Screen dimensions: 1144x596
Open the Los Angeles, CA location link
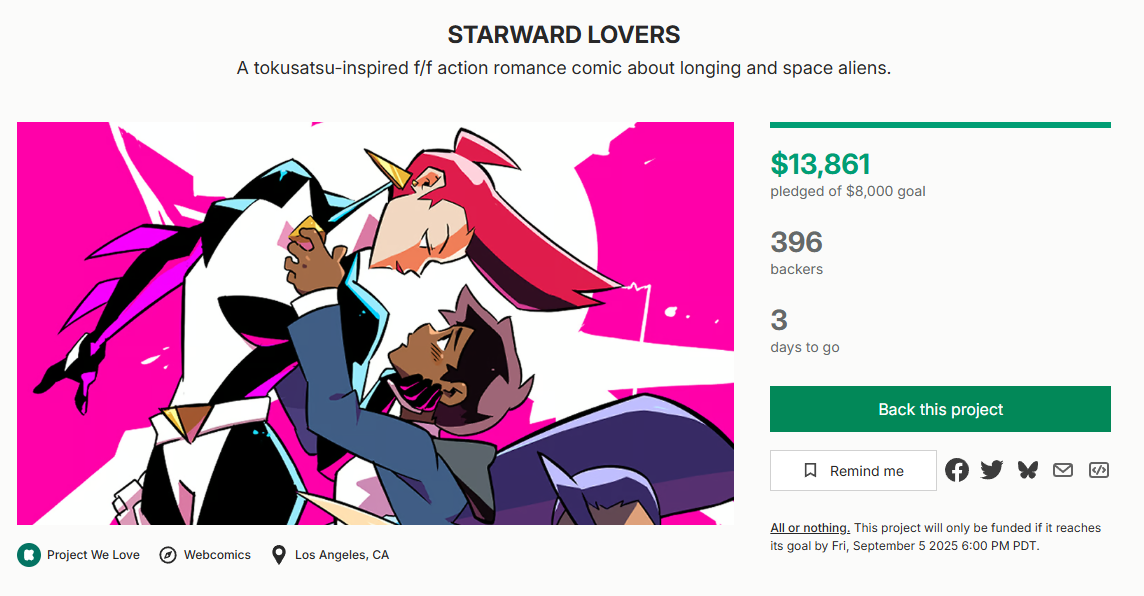click(342, 554)
